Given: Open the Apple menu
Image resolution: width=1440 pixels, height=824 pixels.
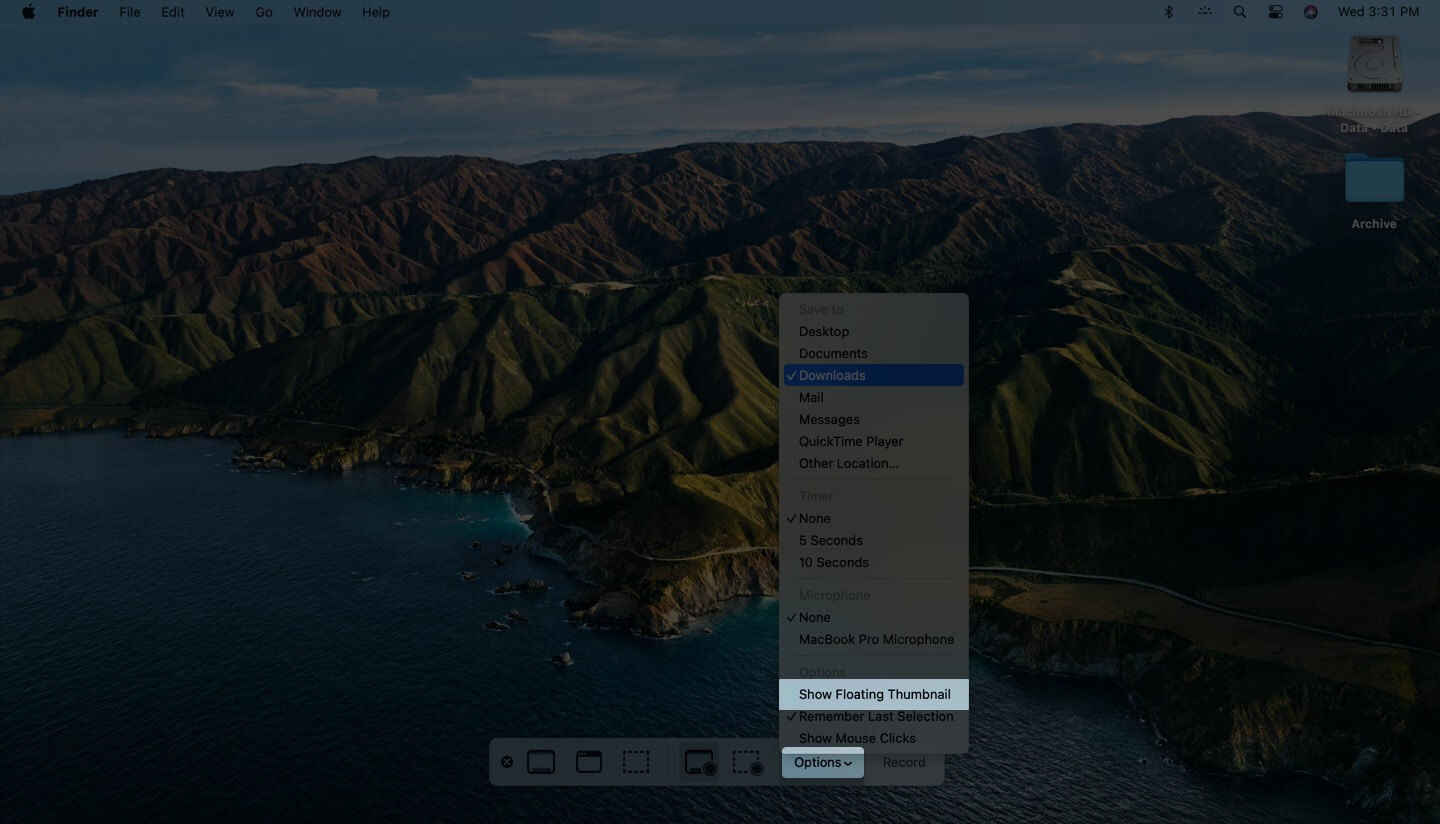Looking at the screenshot, I should 28,12.
